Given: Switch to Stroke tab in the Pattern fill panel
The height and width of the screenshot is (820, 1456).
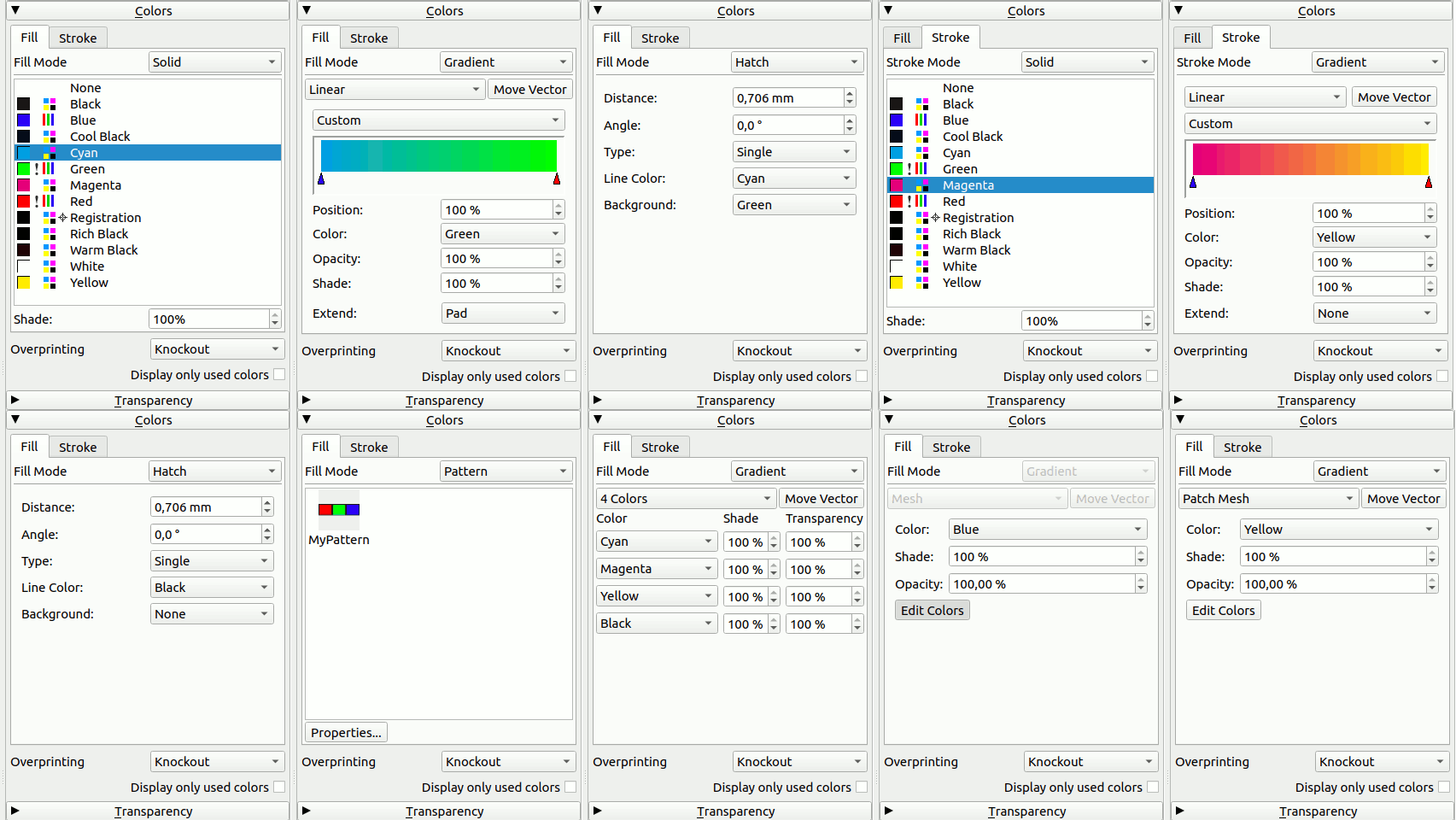Looking at the screenshot, I should (369, 448).
